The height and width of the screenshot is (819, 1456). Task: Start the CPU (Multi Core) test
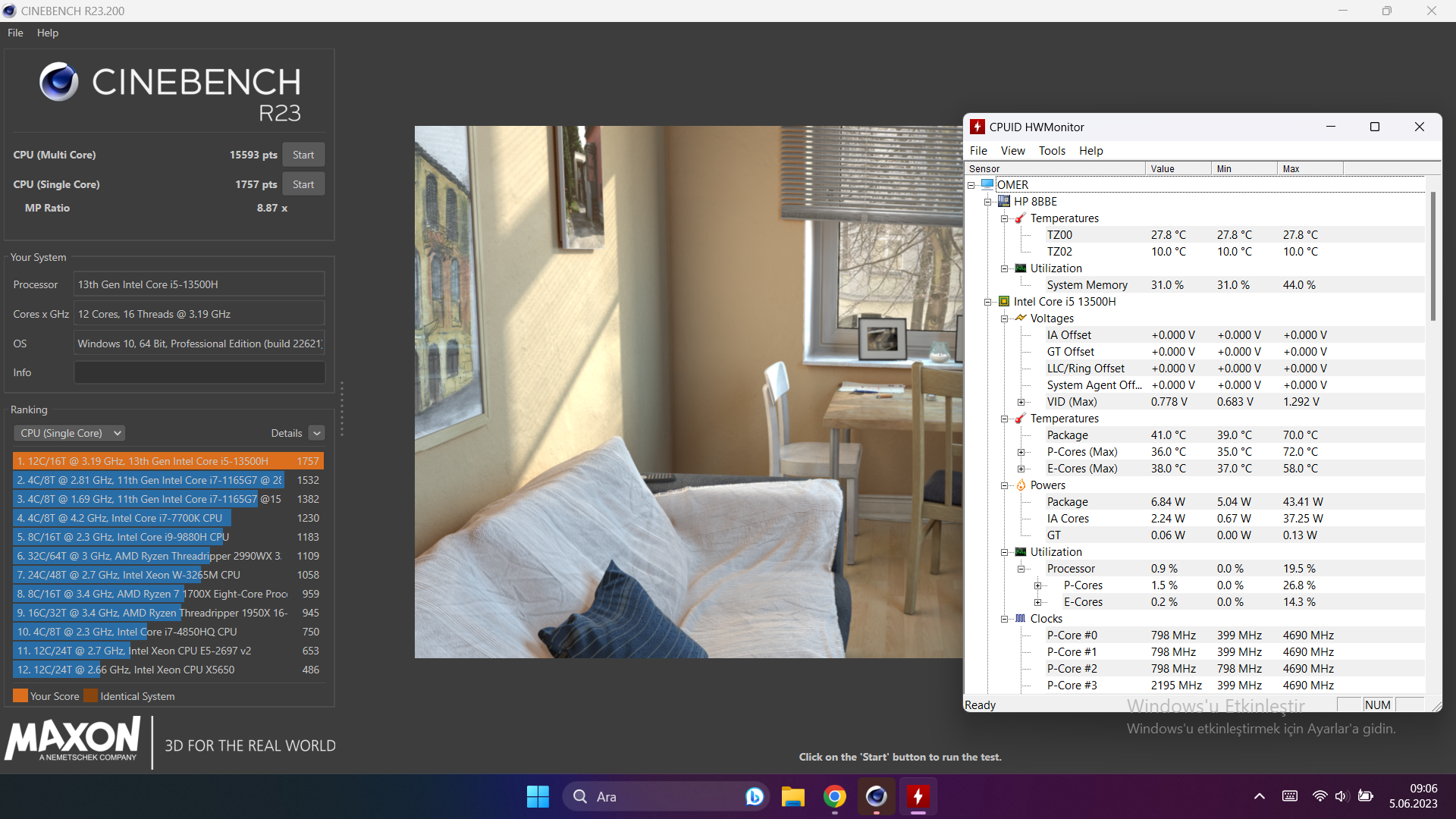click(303, 155)
